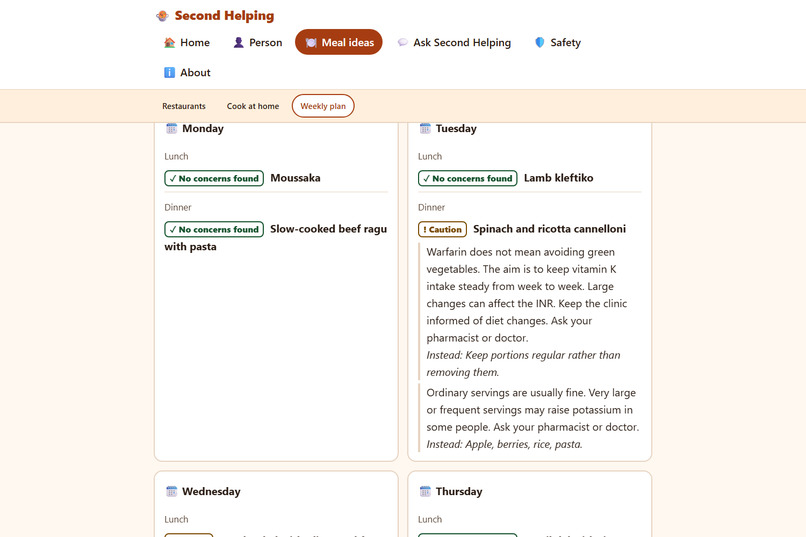The width and height of the screenshot is (806, 537).
Task: Click the Person silhouette icon
Action: point(239,43)
